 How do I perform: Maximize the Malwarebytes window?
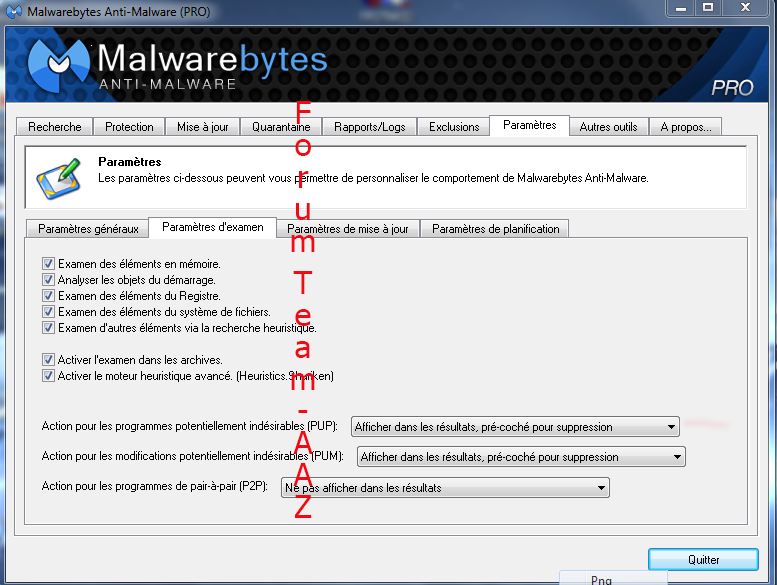pos(708,7)
